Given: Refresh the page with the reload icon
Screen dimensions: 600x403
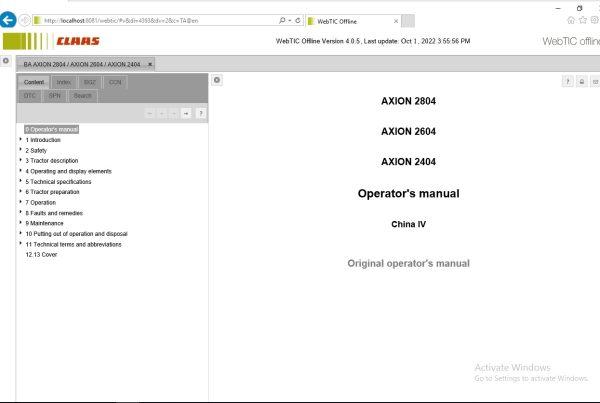Looking at the screenshot, I should (x=298, y=20).
